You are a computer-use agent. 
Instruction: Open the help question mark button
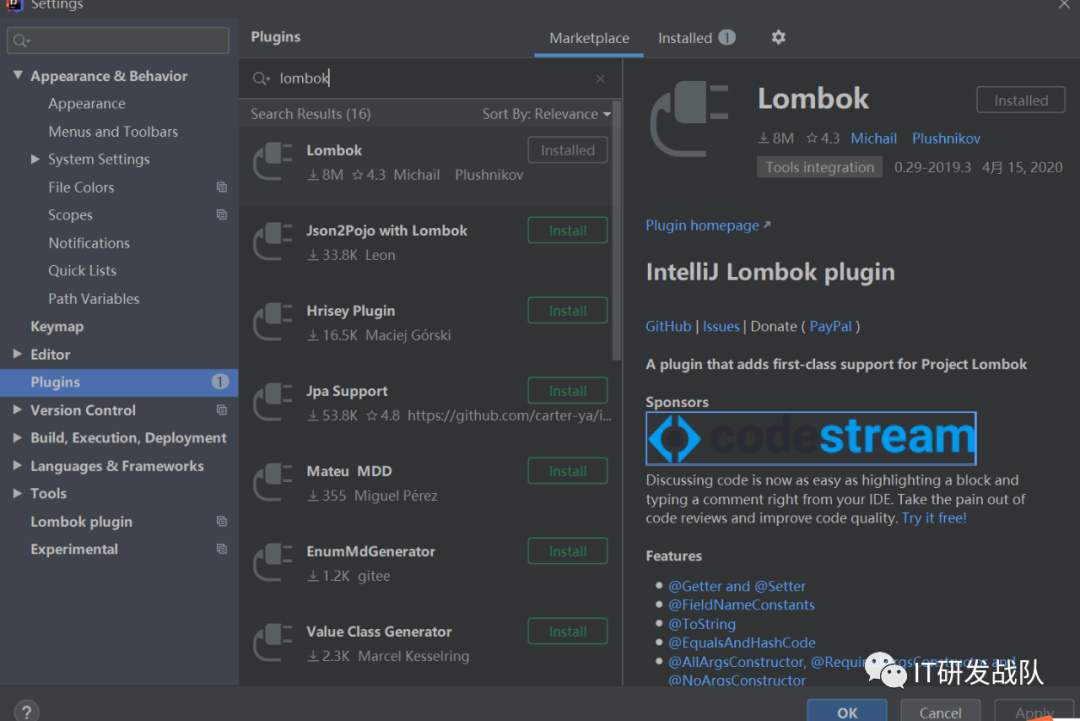pos(26,711)
